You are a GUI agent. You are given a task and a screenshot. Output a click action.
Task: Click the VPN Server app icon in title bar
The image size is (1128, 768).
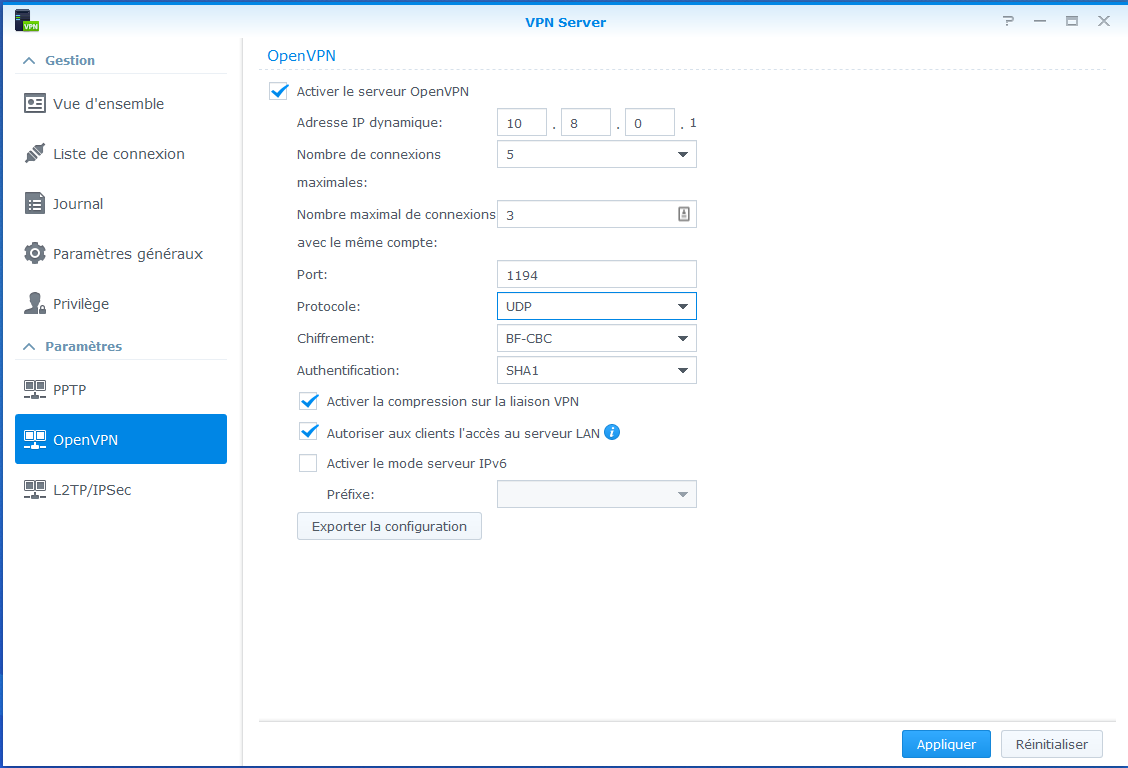27,21
